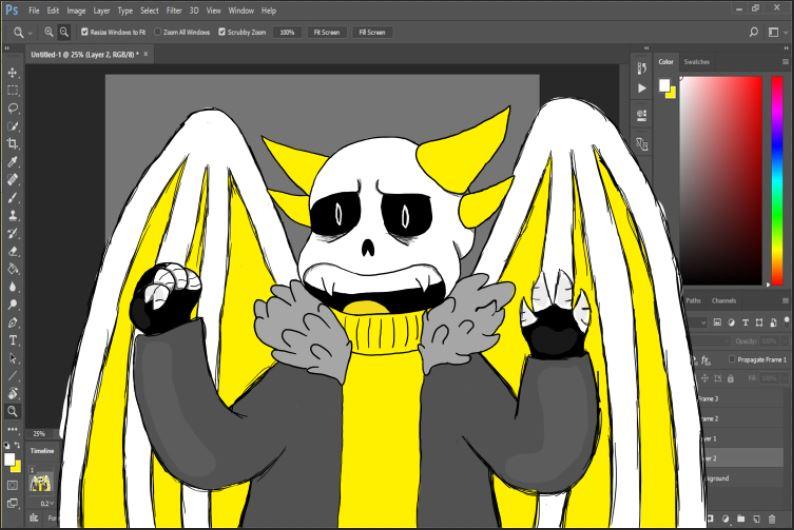Select the Crop tool

13,144
